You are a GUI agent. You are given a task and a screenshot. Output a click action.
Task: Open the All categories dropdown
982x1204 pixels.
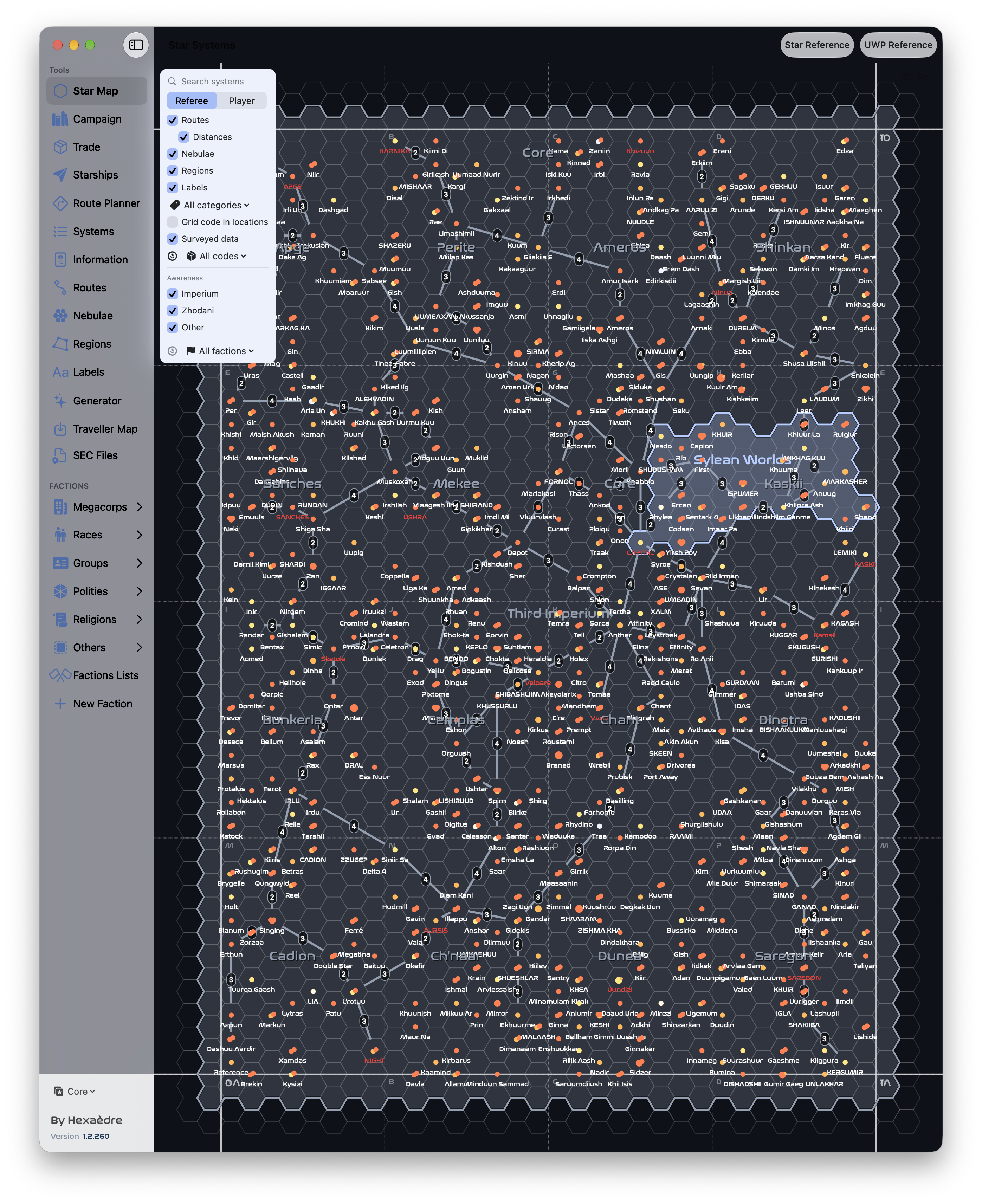point(210,205)
